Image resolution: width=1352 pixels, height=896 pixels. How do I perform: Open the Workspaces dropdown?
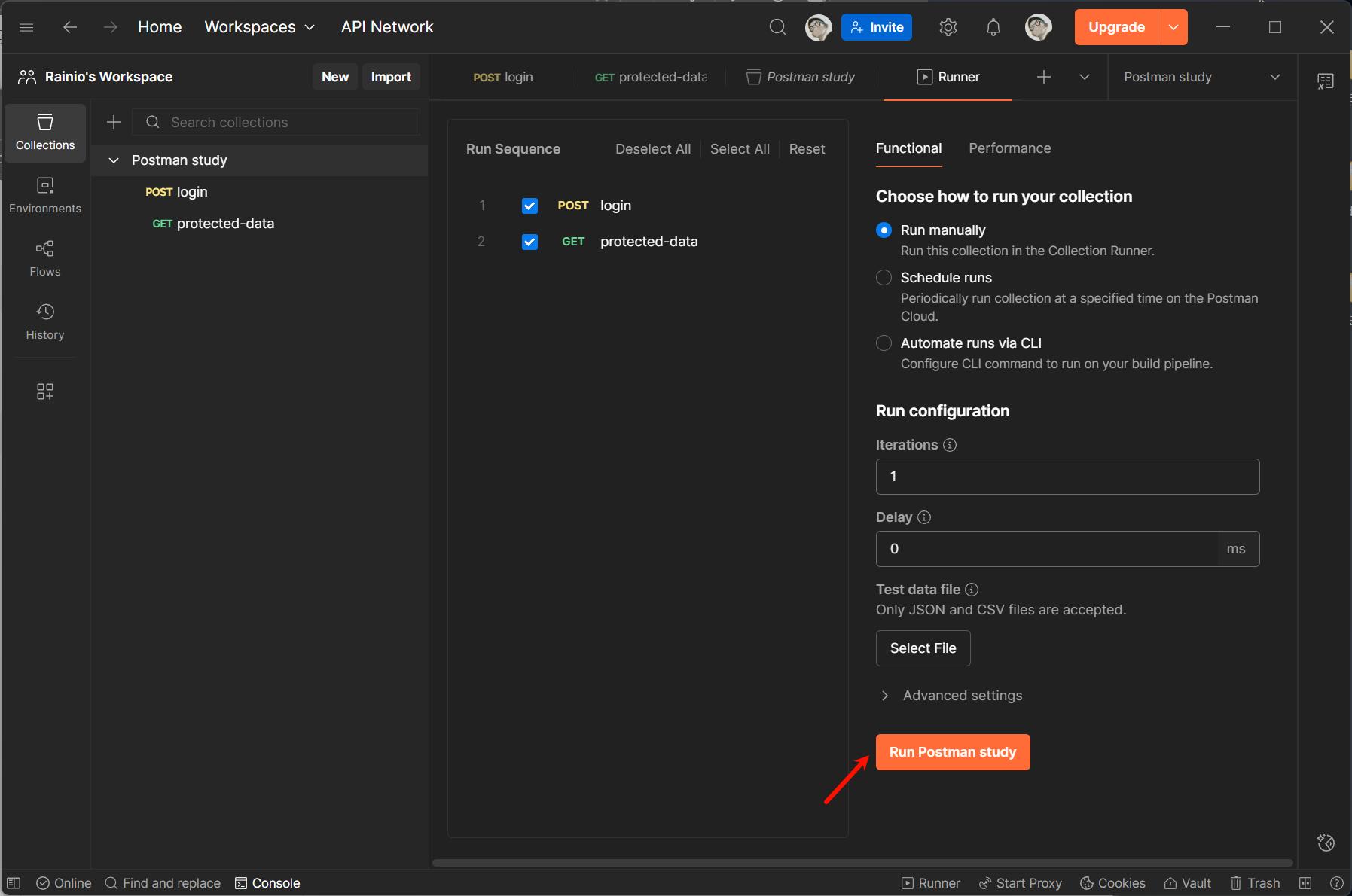(260, 27)
